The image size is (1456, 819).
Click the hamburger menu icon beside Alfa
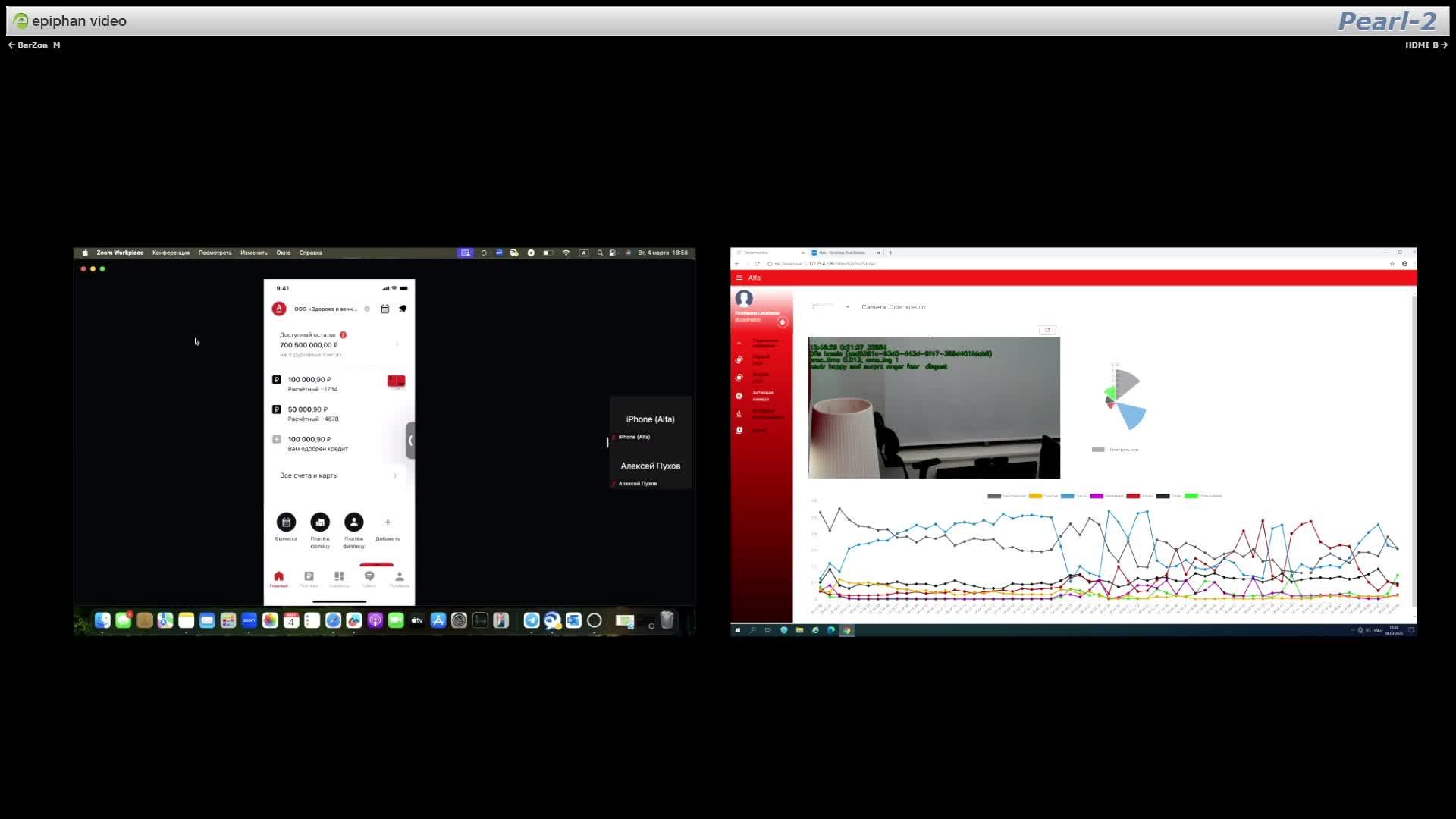[739, 278]
